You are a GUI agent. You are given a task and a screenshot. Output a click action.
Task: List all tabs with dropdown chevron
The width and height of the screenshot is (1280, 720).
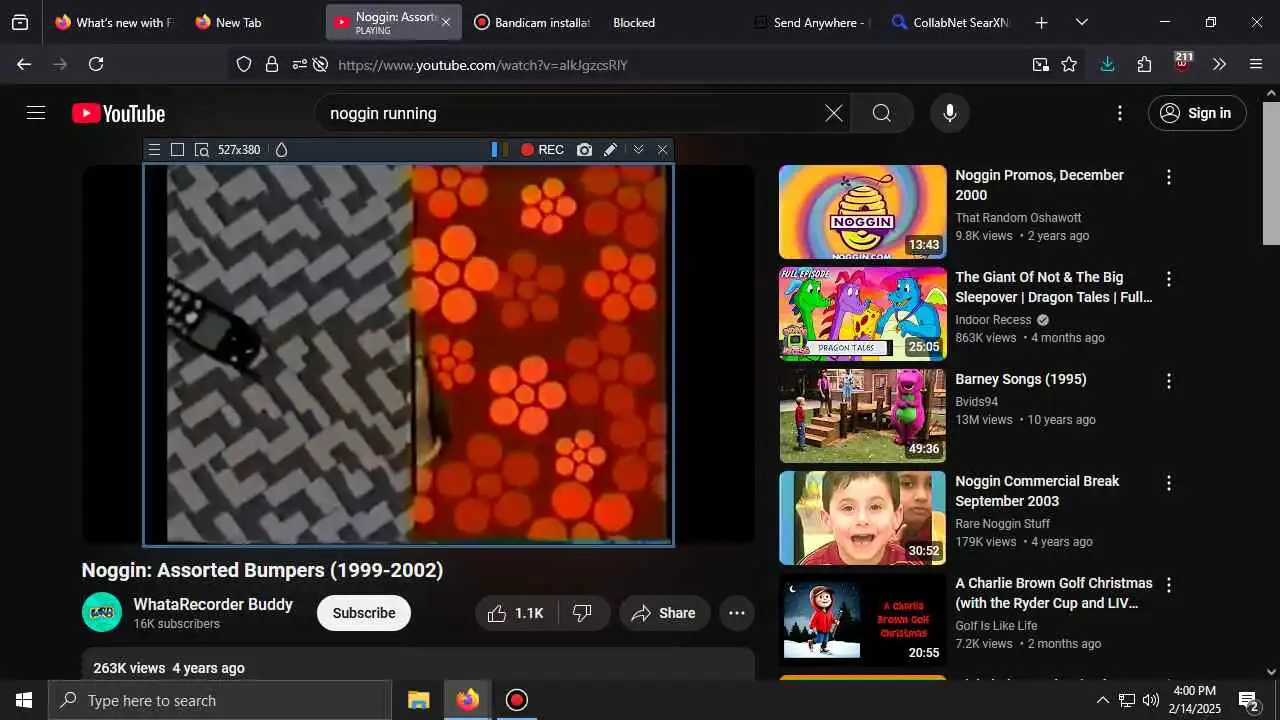click(x=1081, y=22)
